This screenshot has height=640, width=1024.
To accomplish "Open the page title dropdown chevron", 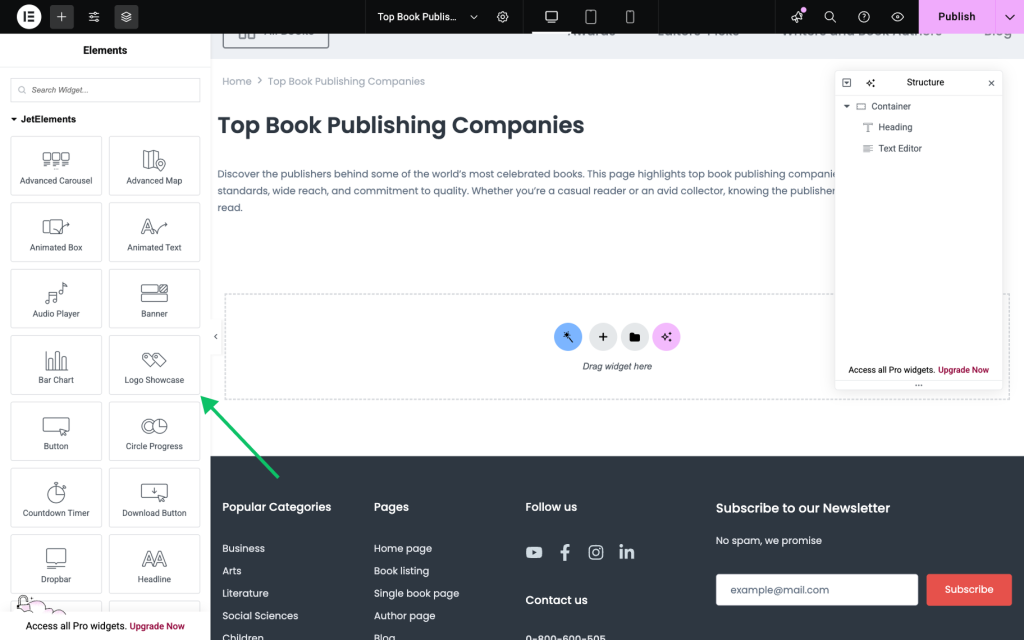I will coord(474,17).
